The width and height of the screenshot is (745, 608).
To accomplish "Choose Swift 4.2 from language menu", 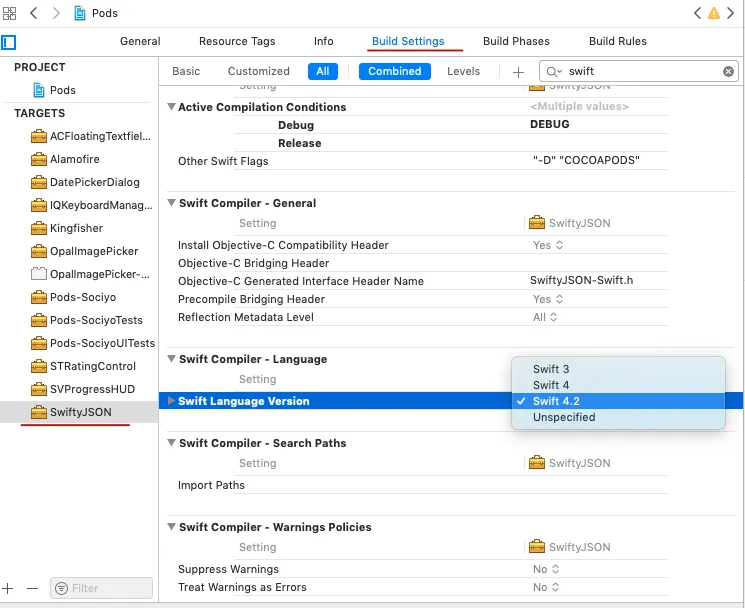I will coord(618,401).
